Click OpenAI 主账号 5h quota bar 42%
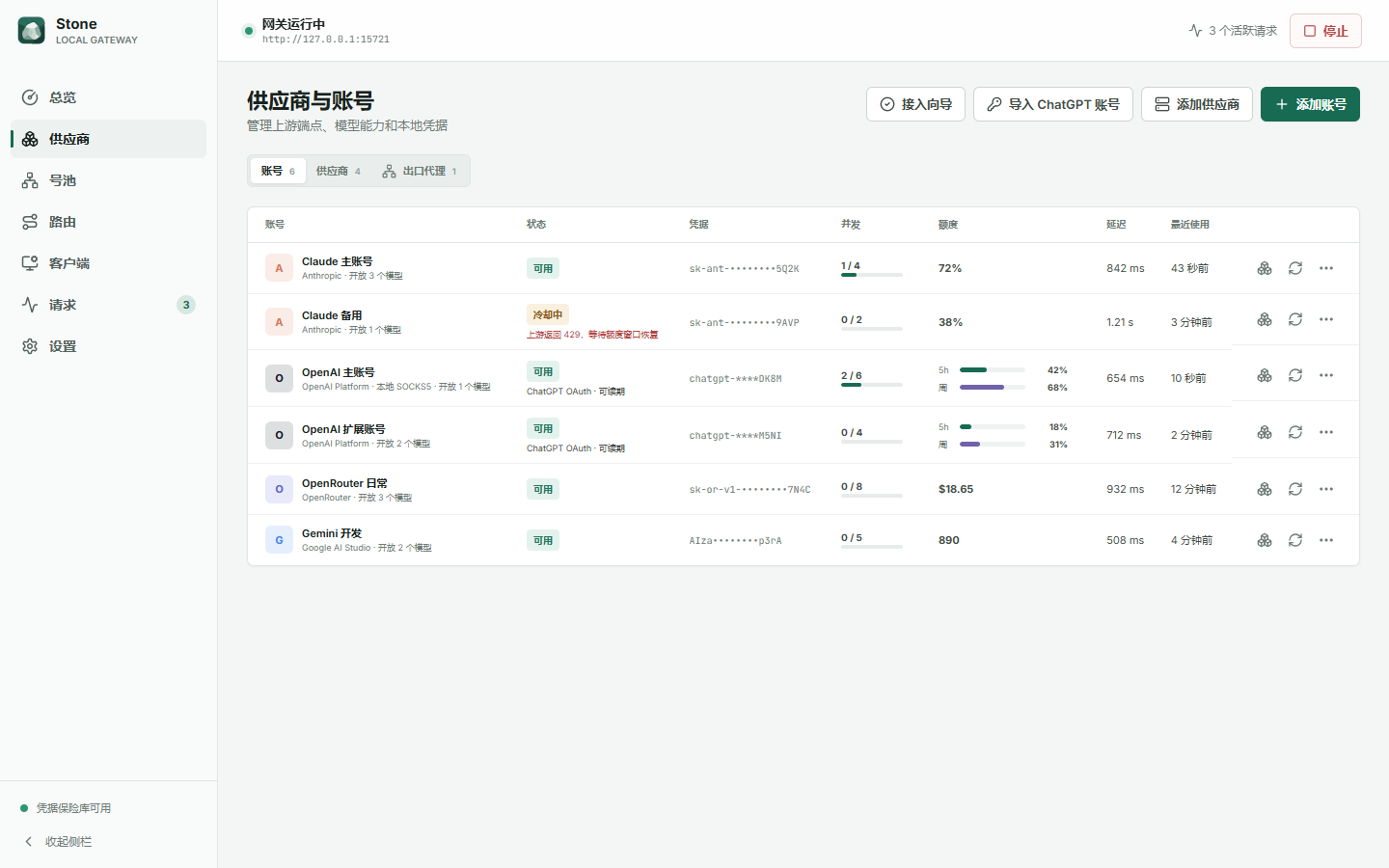Image resolution: width=1389 pixels, height=868 pixels. click(x=992, y=369)
